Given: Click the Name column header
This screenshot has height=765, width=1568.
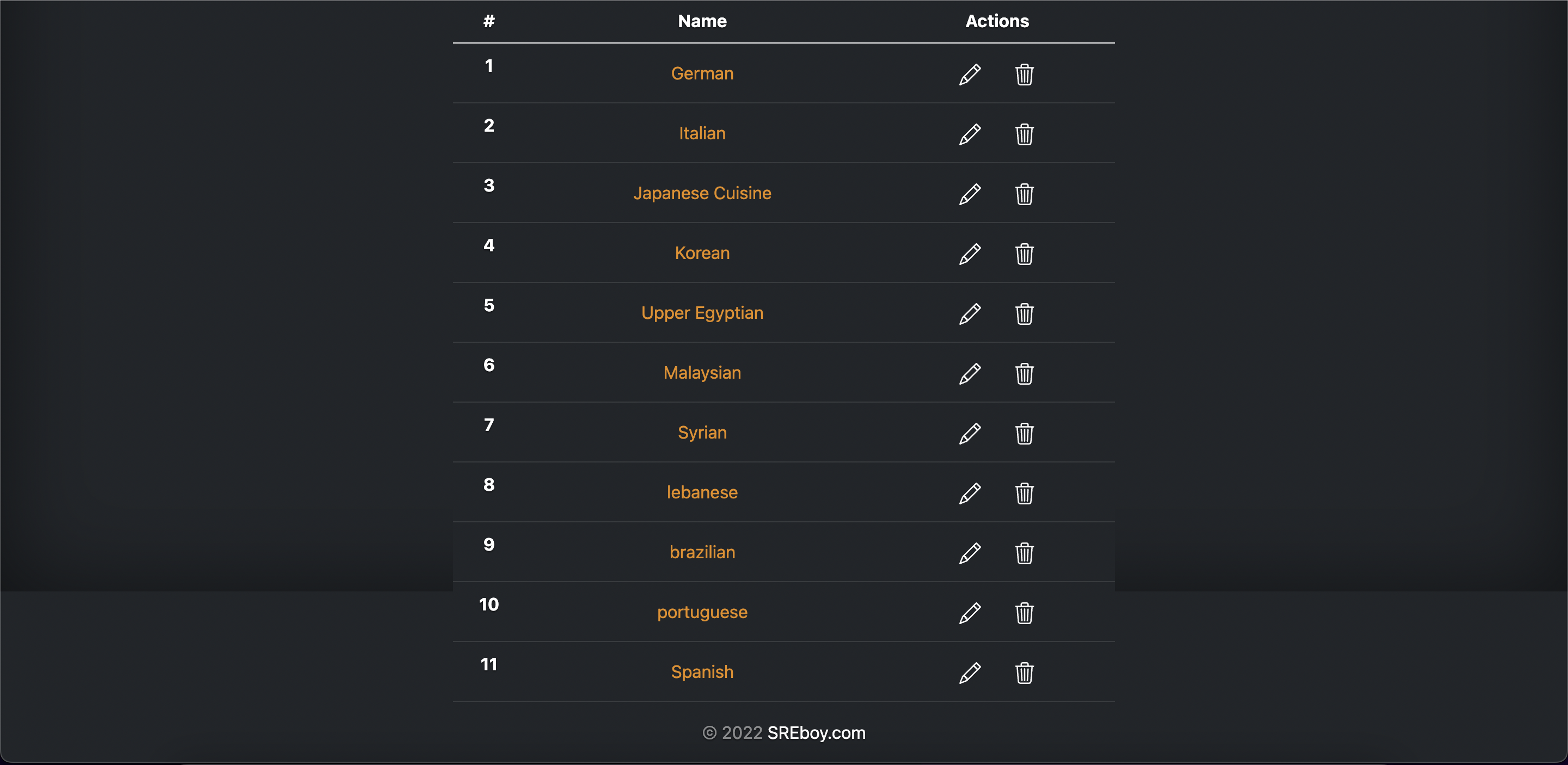Looking at the screenshot, I should pos(702,21).
